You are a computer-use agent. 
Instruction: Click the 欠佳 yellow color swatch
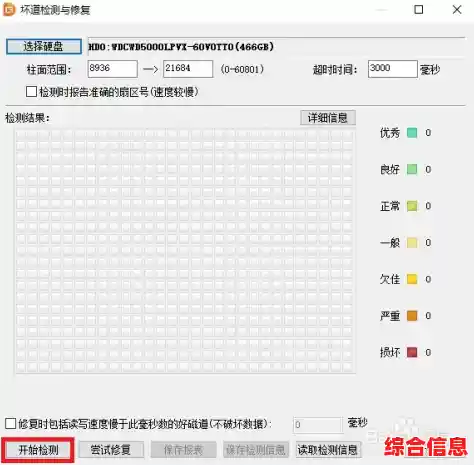coord(412,279)
